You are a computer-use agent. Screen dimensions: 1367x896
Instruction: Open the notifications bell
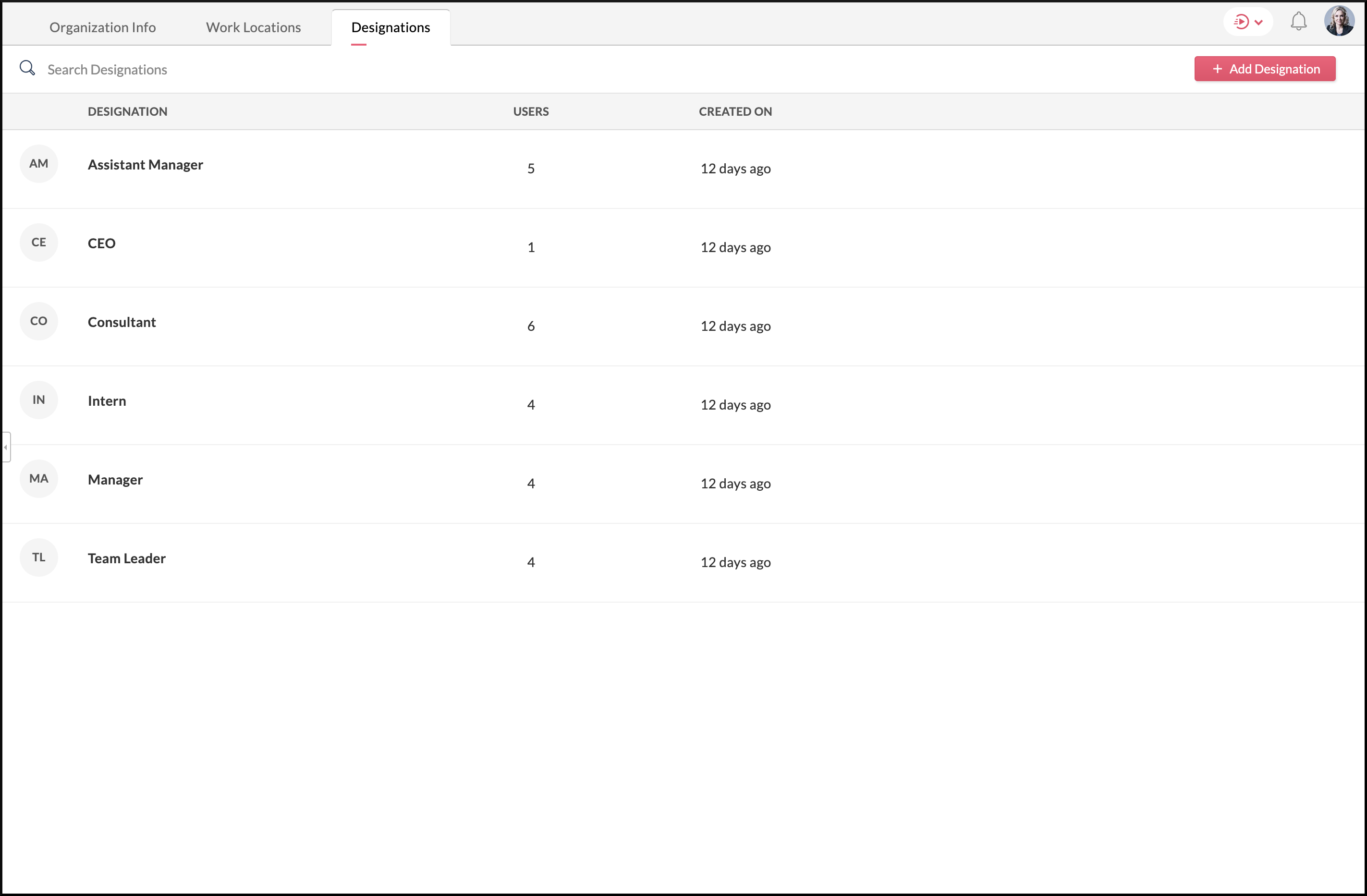pos(1298,22)
